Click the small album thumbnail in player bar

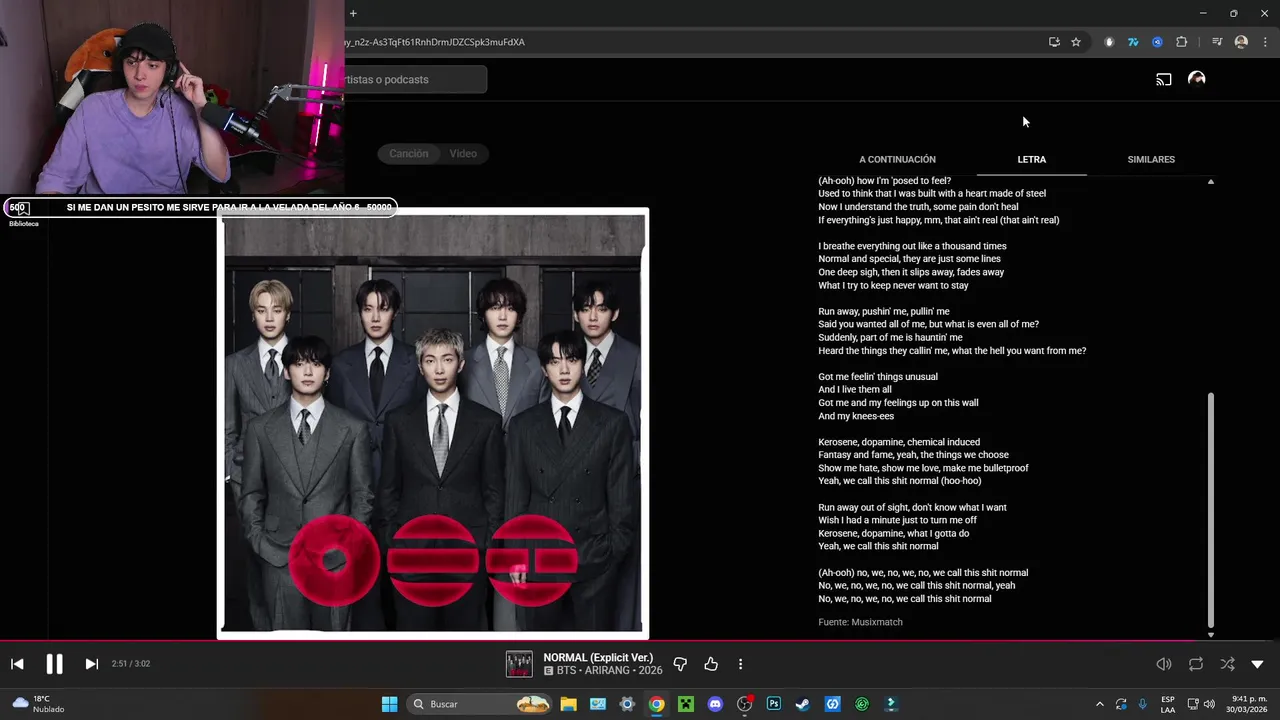519,664
